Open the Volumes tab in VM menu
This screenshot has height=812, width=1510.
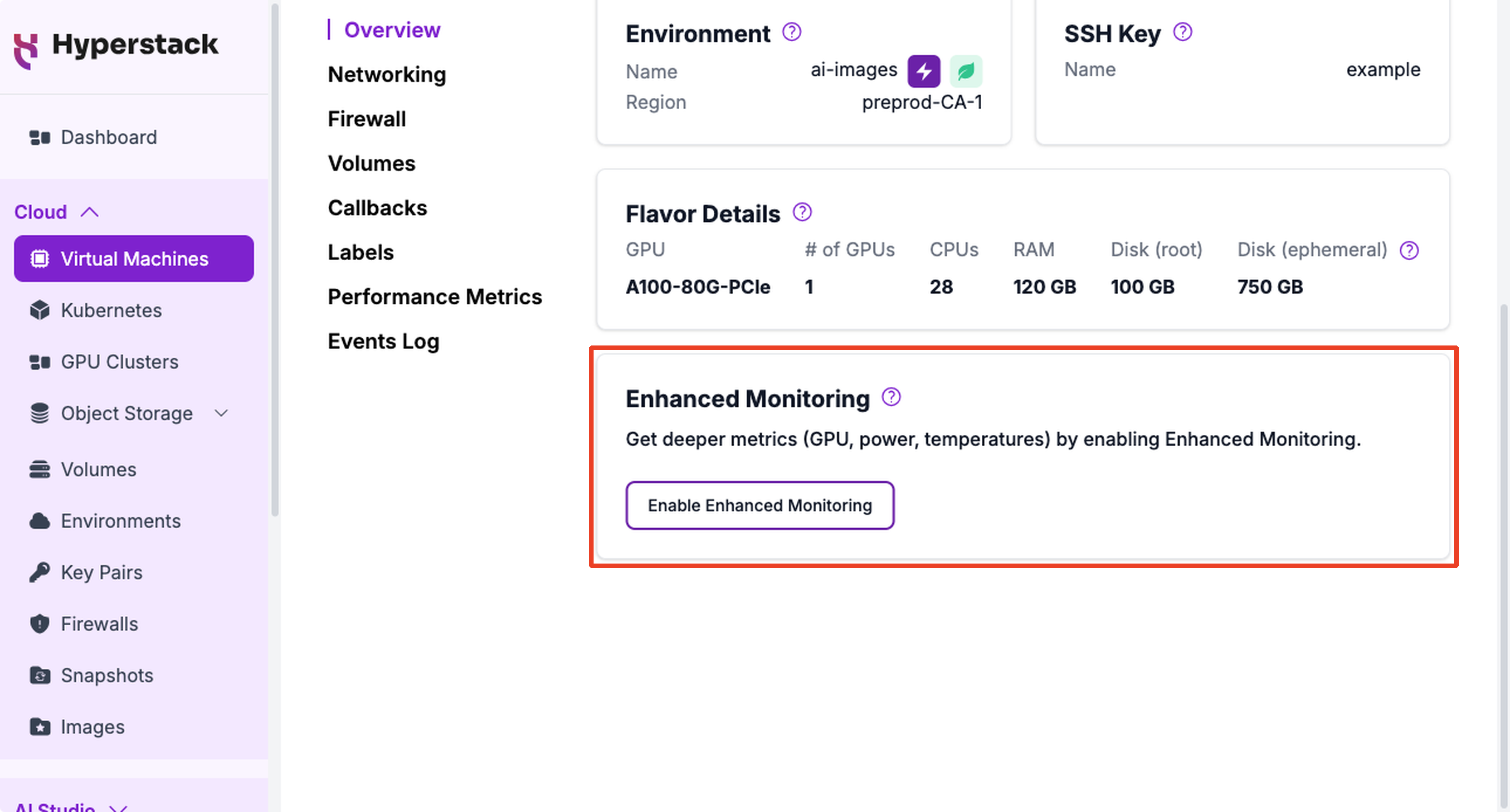371,164
